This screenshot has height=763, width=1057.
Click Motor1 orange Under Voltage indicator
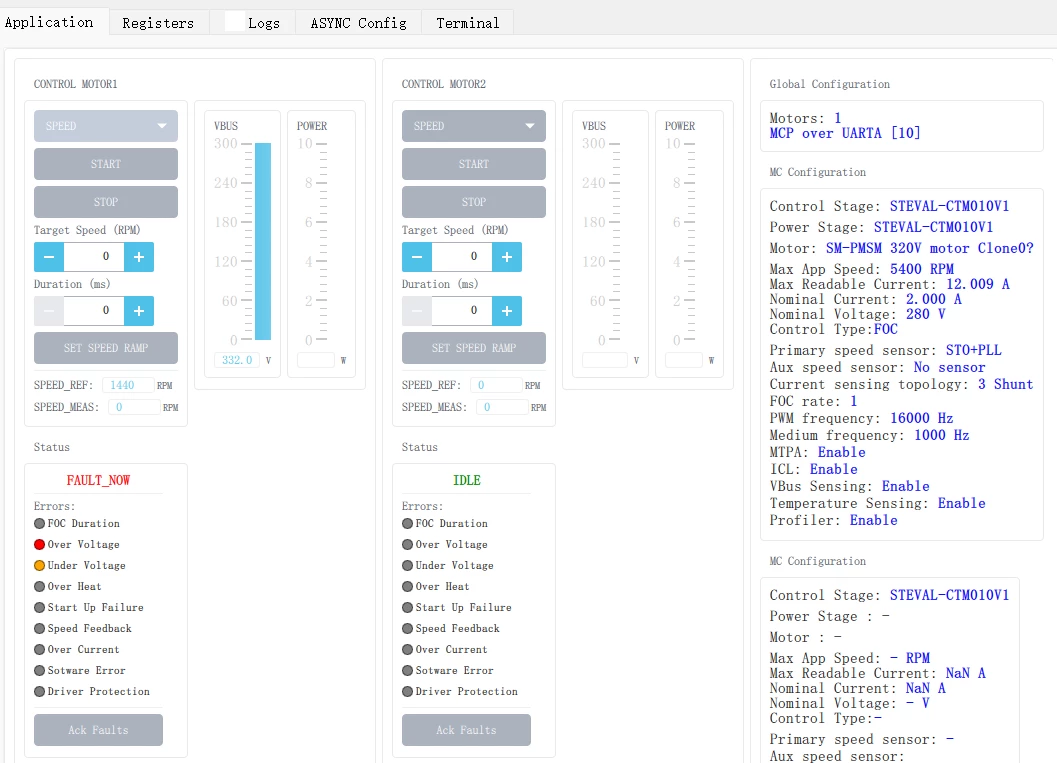[x=40, y=566]
